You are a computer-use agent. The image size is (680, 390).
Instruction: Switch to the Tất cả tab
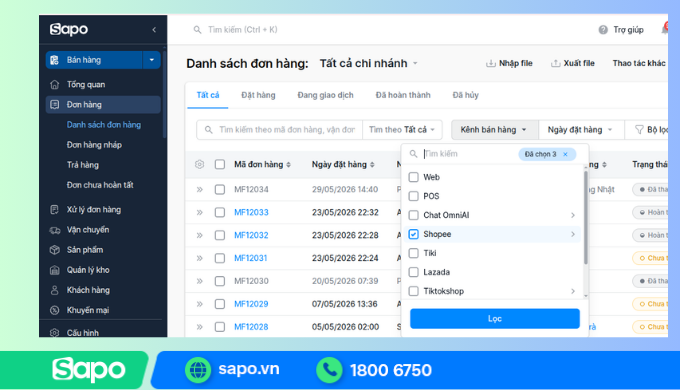(x=208, y=95)
